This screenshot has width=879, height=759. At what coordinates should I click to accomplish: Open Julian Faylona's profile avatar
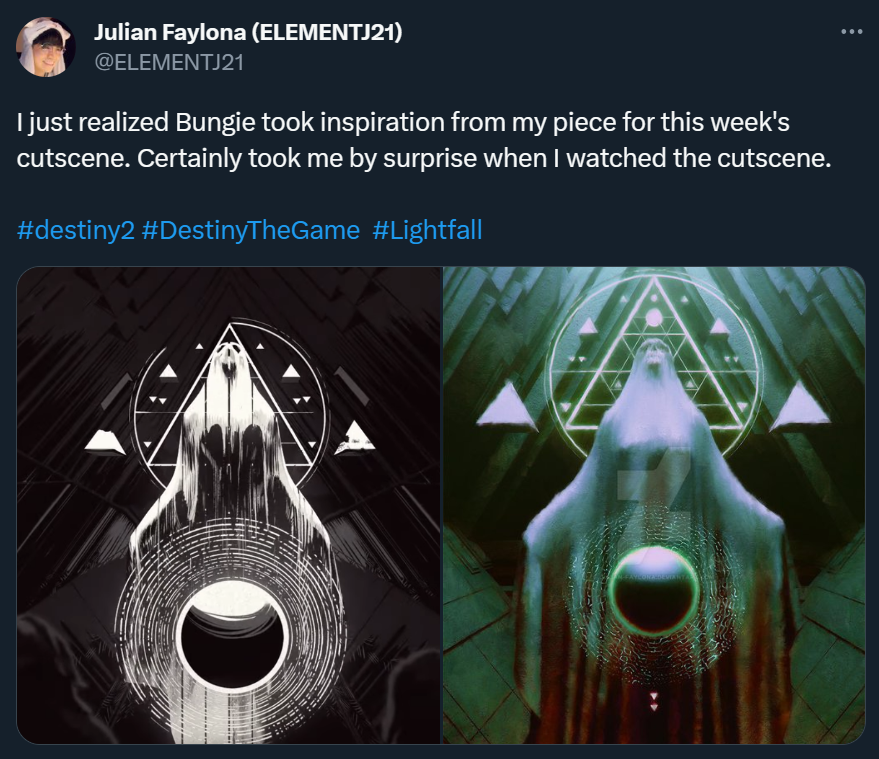(45, 47)
